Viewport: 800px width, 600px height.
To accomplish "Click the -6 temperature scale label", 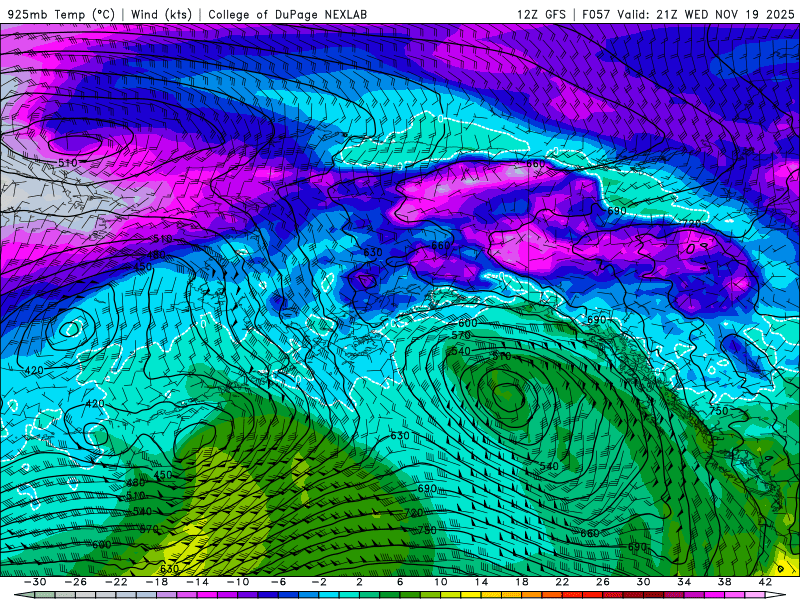I will point(279,582).
